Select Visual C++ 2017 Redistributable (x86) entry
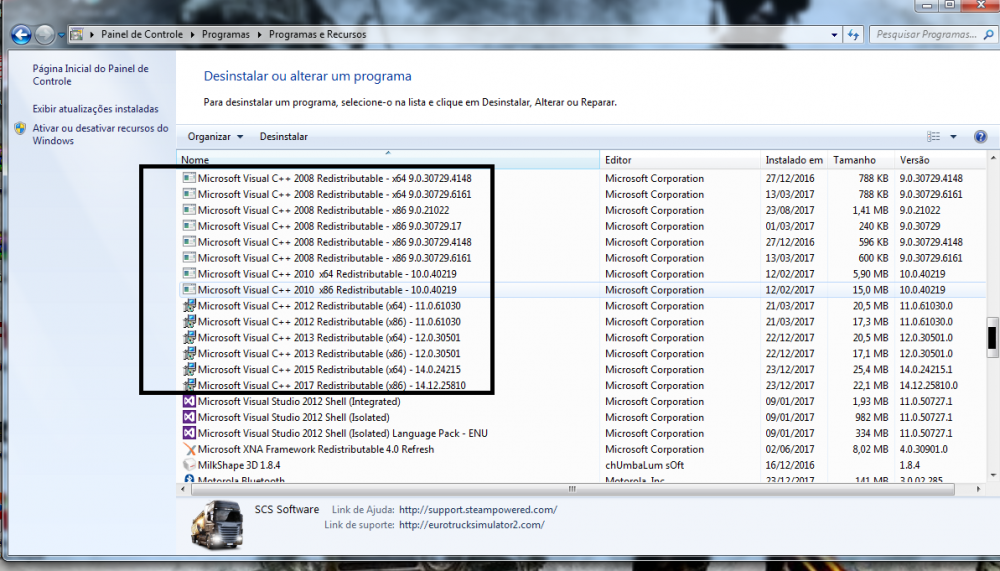The height and width of the screenshot is (571, 1000). click(x=332, y=386)
